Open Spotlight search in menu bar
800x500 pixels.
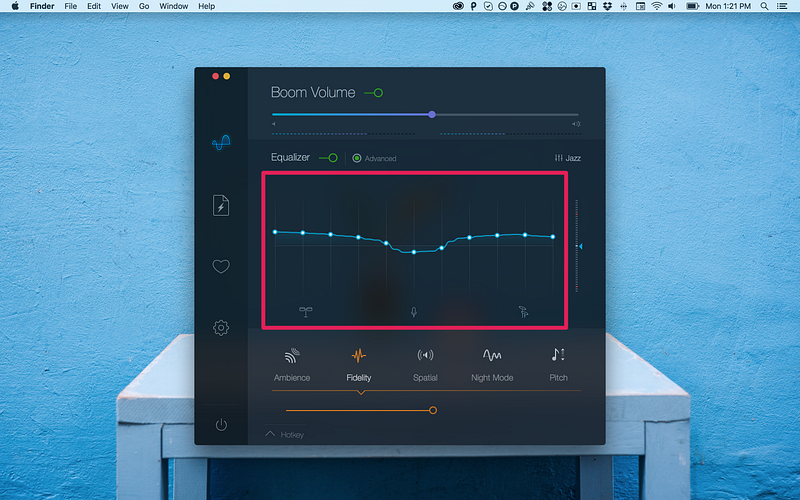pyautogui.click(x=764, y=6)
